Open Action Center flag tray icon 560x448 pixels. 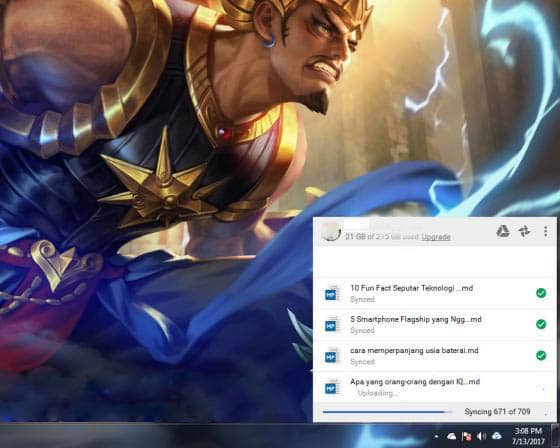click(466, 436)
